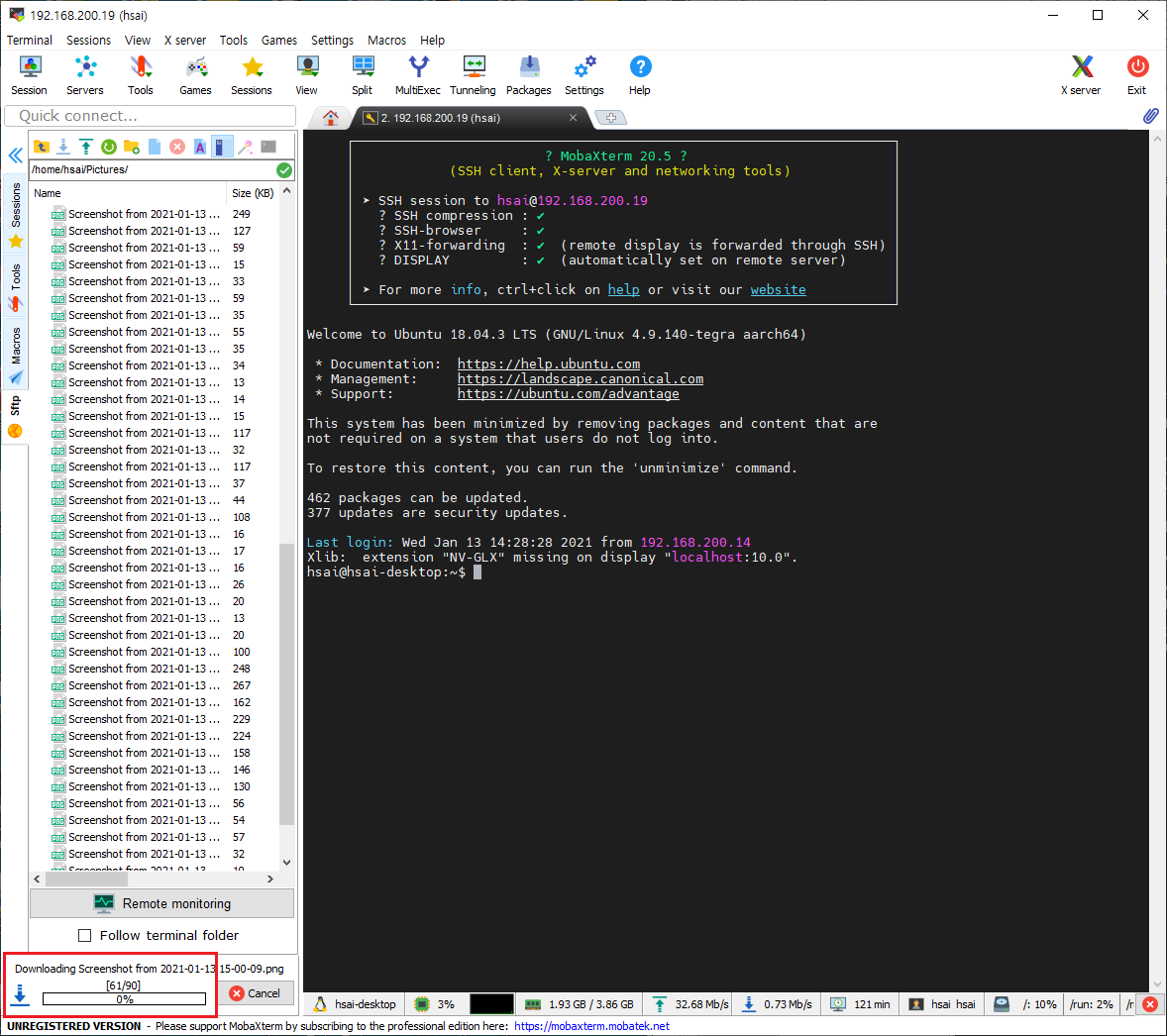1167x1036 pixels.
Task: Click the SFTP delete red X icon
Action: point(177,147)
